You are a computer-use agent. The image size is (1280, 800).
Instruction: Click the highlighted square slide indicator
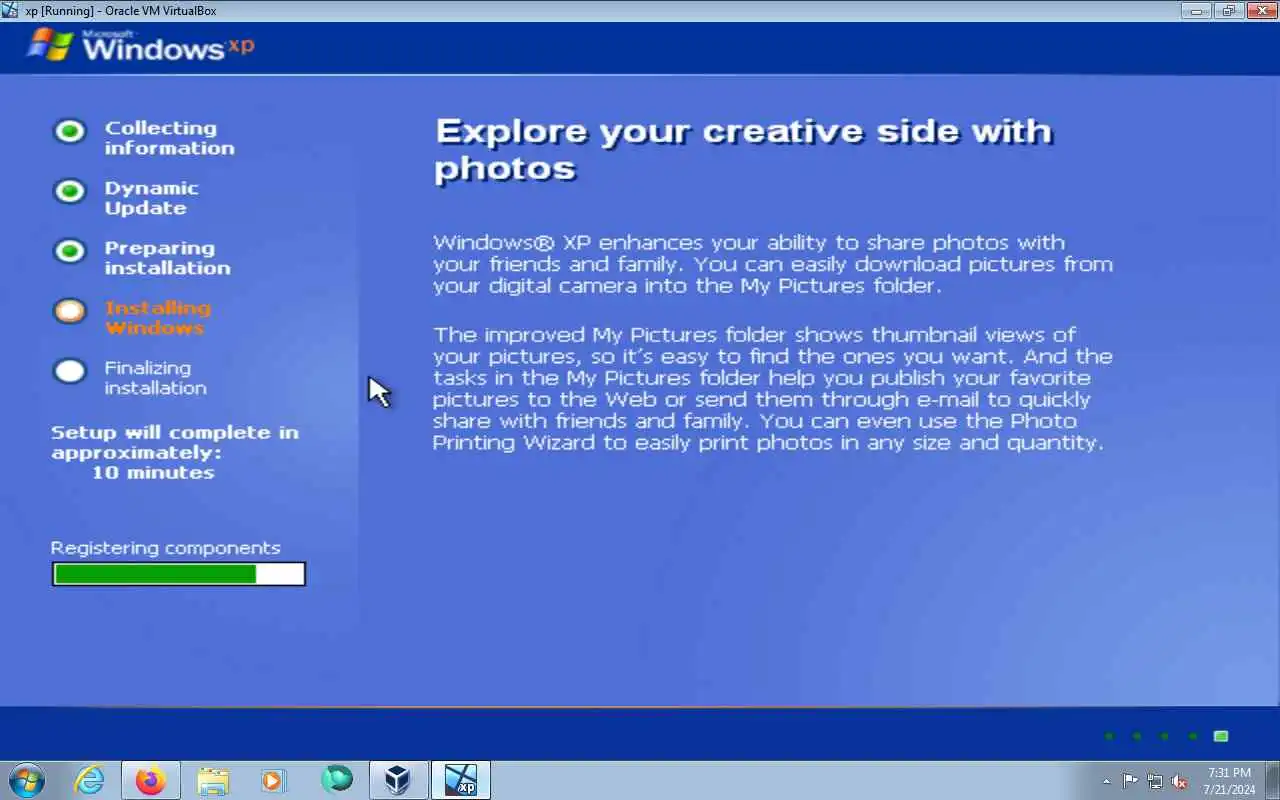pos(1221,736)
